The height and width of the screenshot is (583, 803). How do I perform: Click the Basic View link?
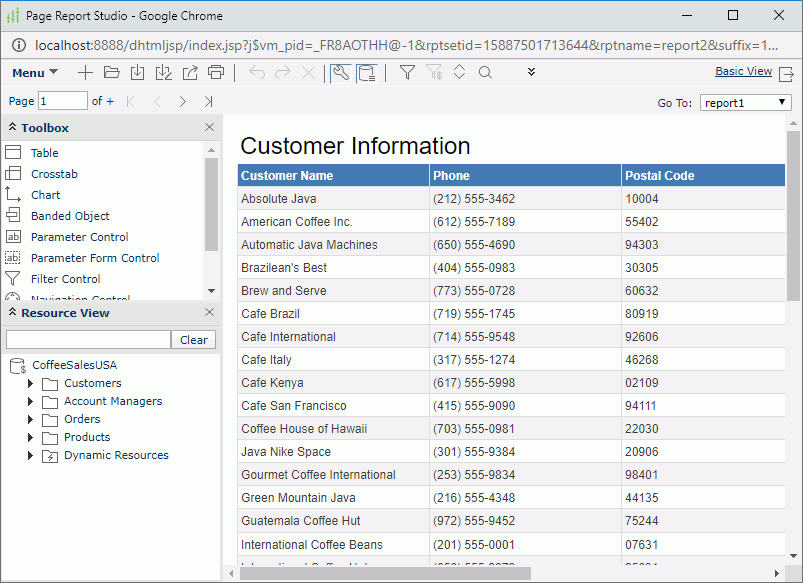(743, 72)
